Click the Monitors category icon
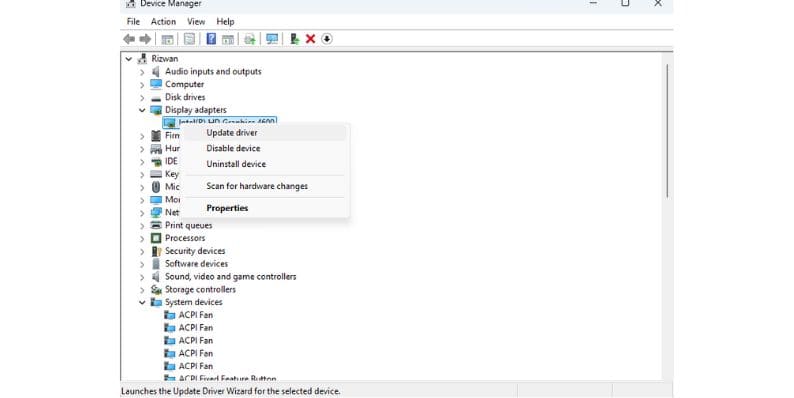 [156, 200]
